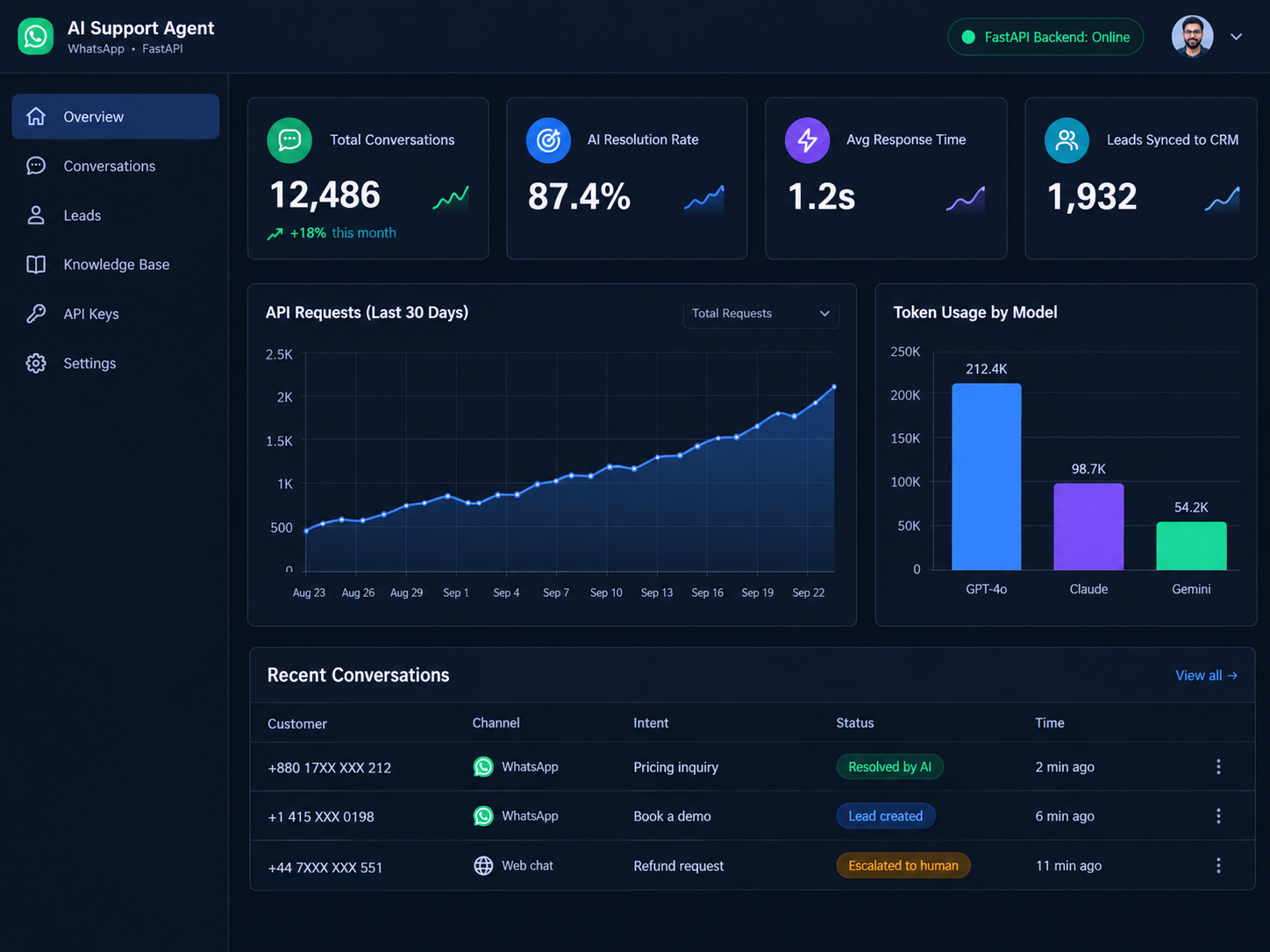Click the Avg Response Time lightning icon
The height and width of the screenshot is (952, 1270).
[x=808, y=140]
